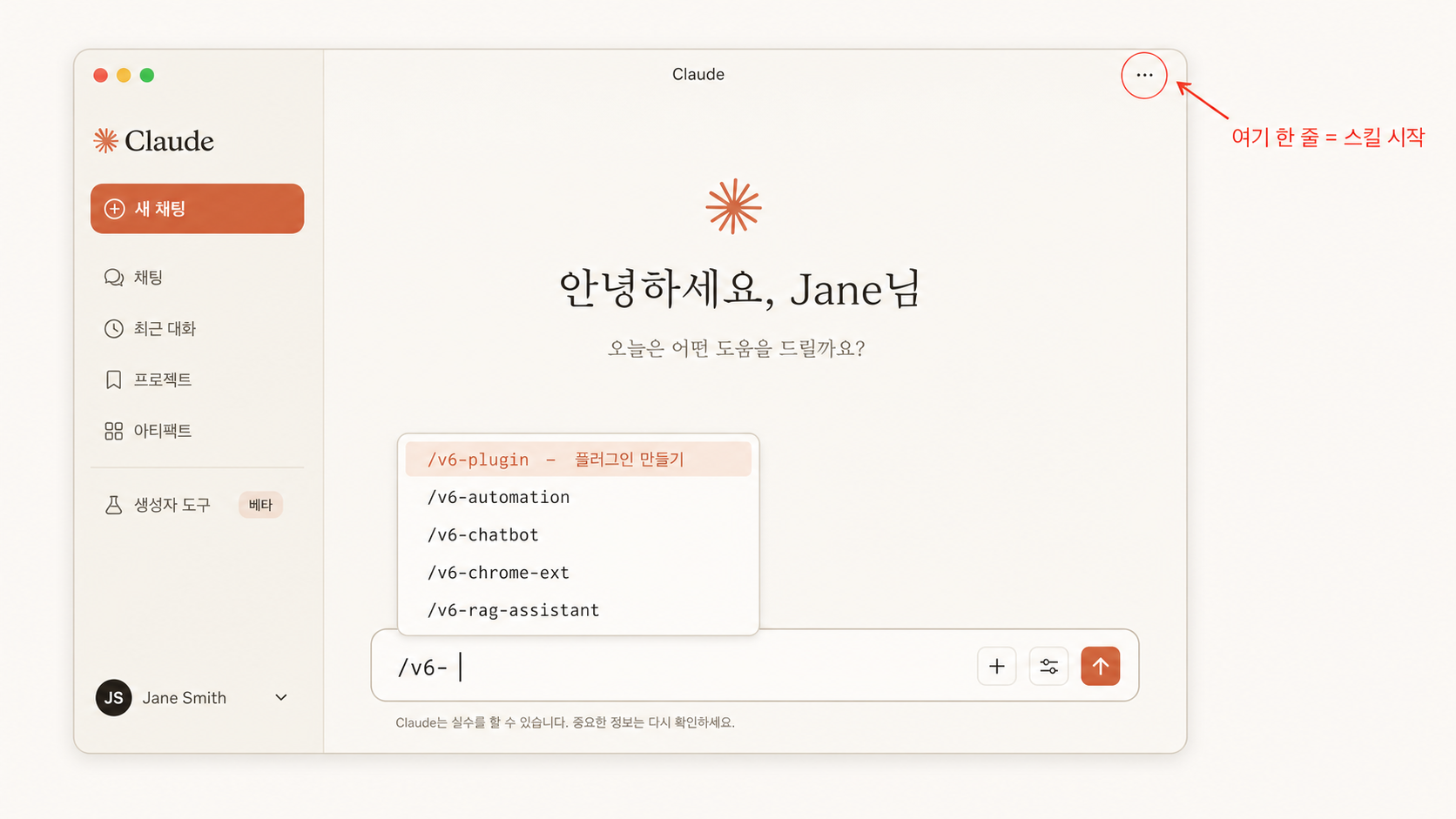
Task: Maximize the window with the green button
Action: click(x=147, y=76)
